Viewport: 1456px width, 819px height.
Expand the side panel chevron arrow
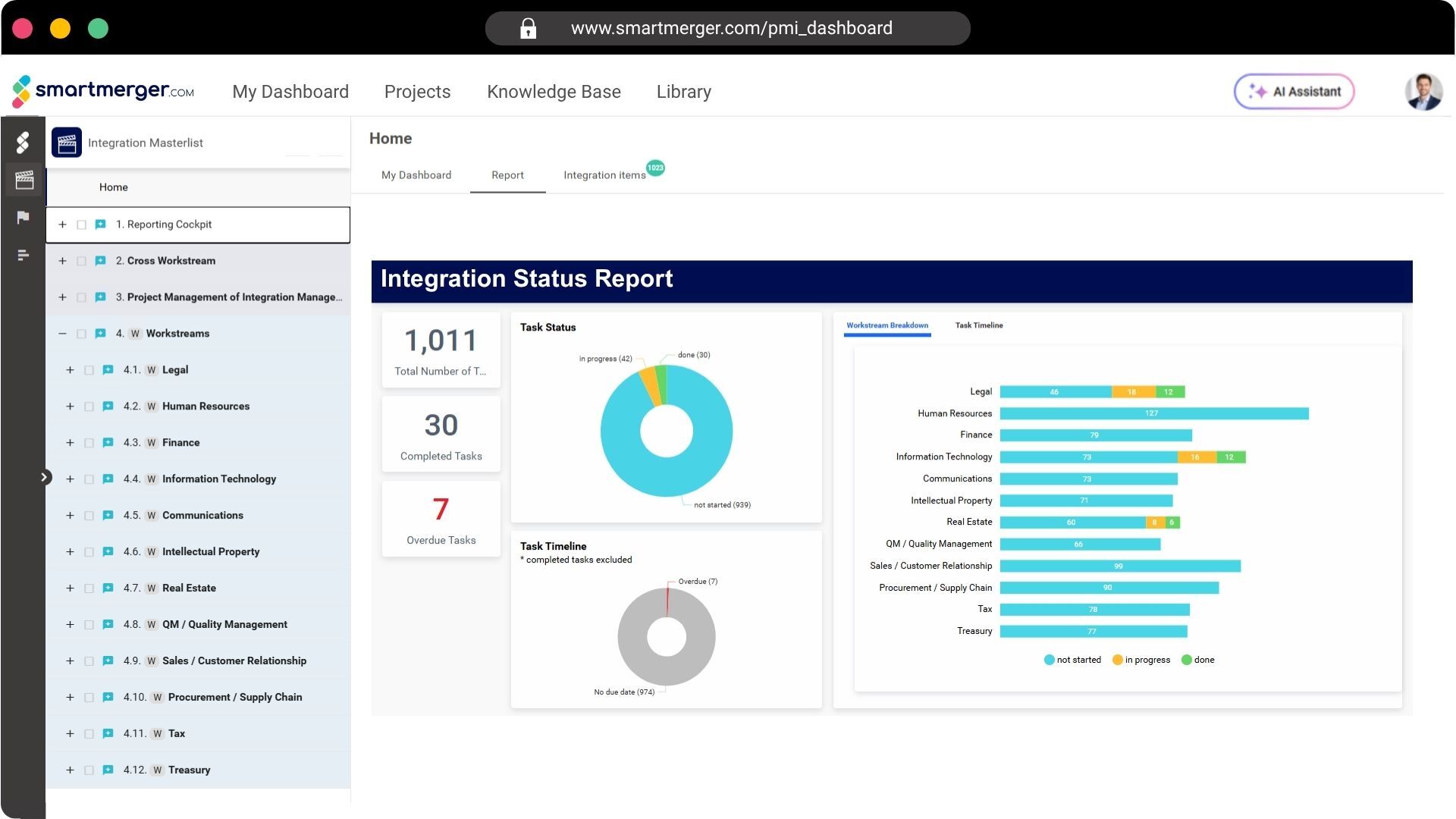(x=45, y=477)
